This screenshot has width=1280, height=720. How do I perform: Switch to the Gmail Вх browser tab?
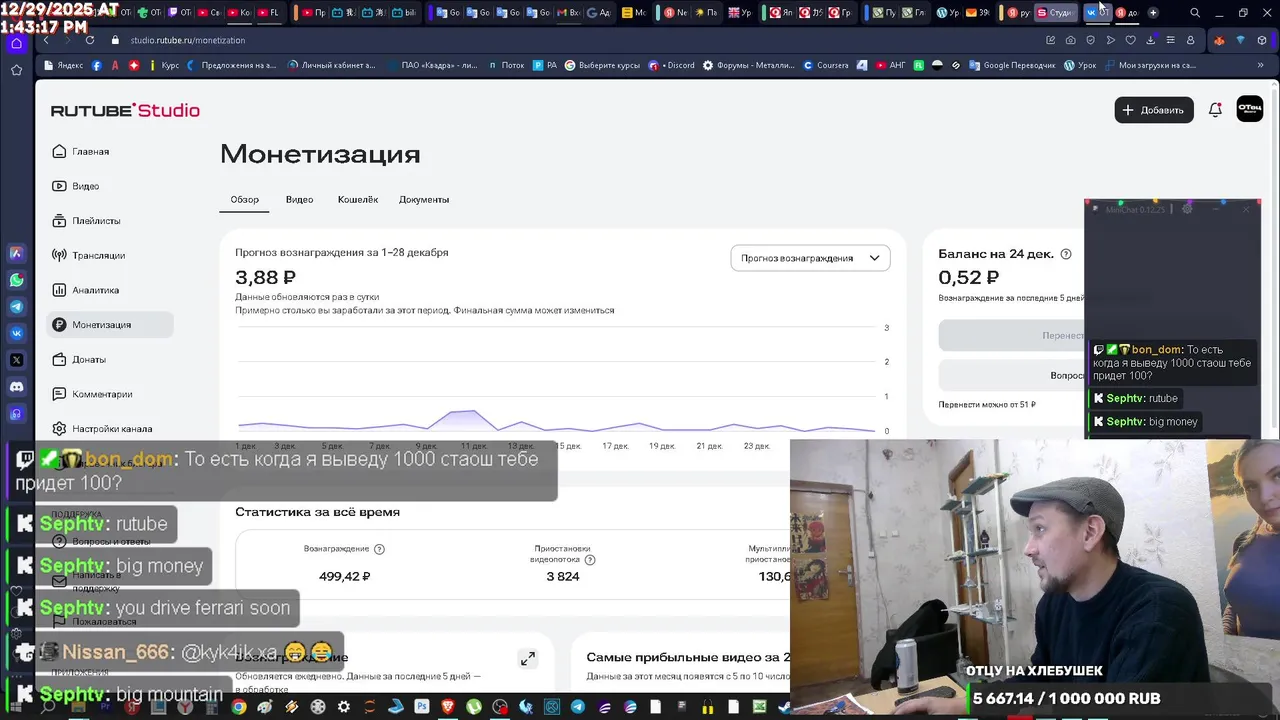568,13
